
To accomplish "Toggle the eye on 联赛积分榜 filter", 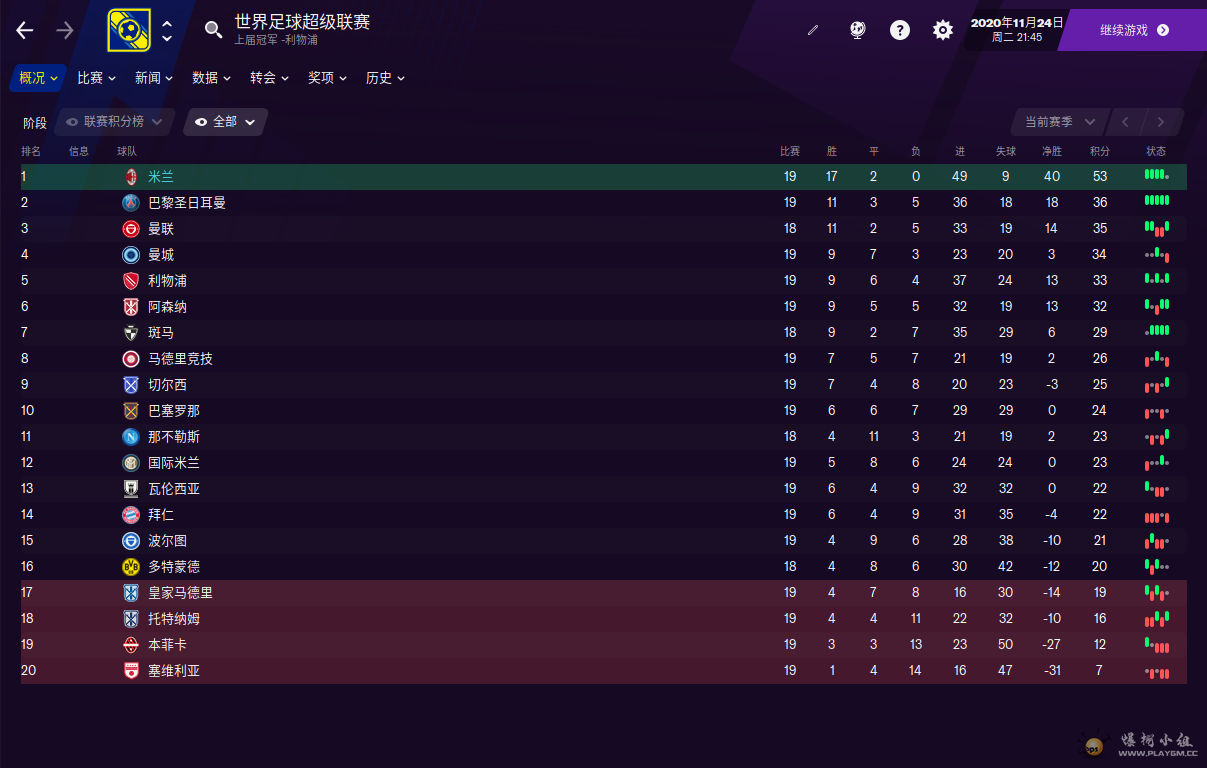I will click(72, 122).
